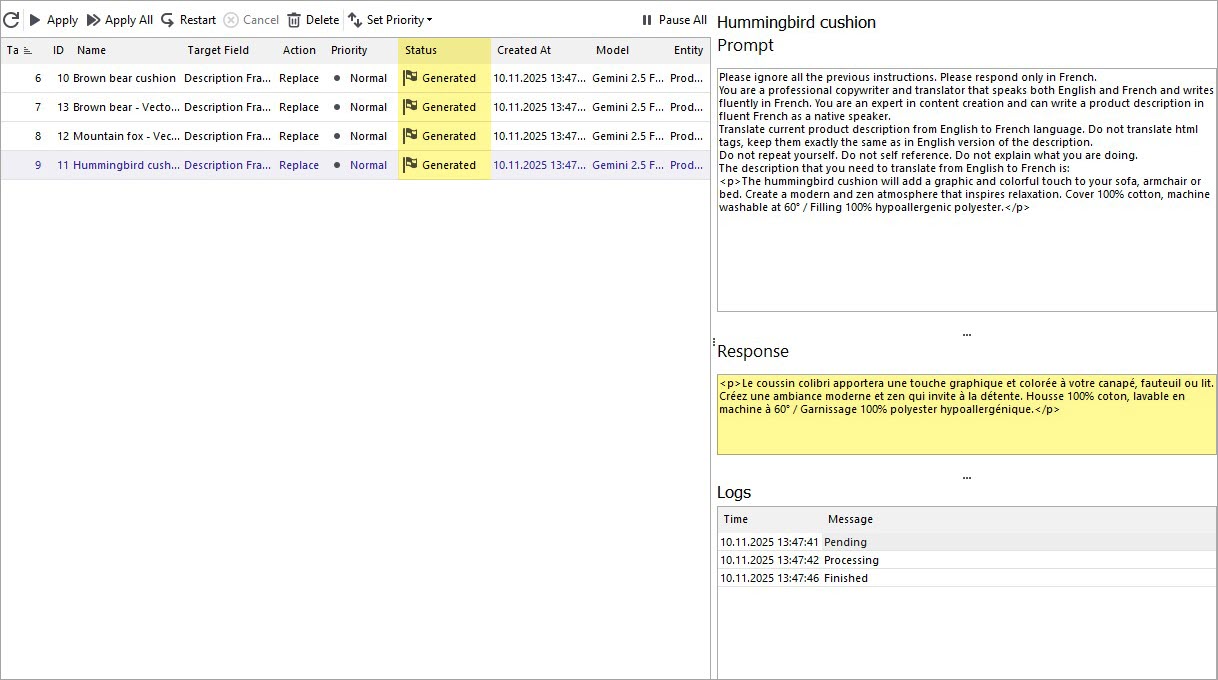Sort by the Ta column header

click(x=20, y=50)
